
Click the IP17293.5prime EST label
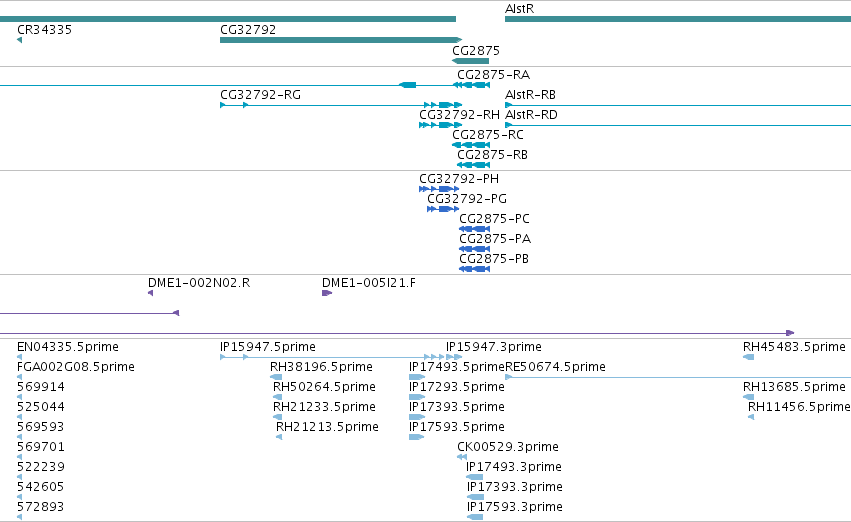(457, 387)
